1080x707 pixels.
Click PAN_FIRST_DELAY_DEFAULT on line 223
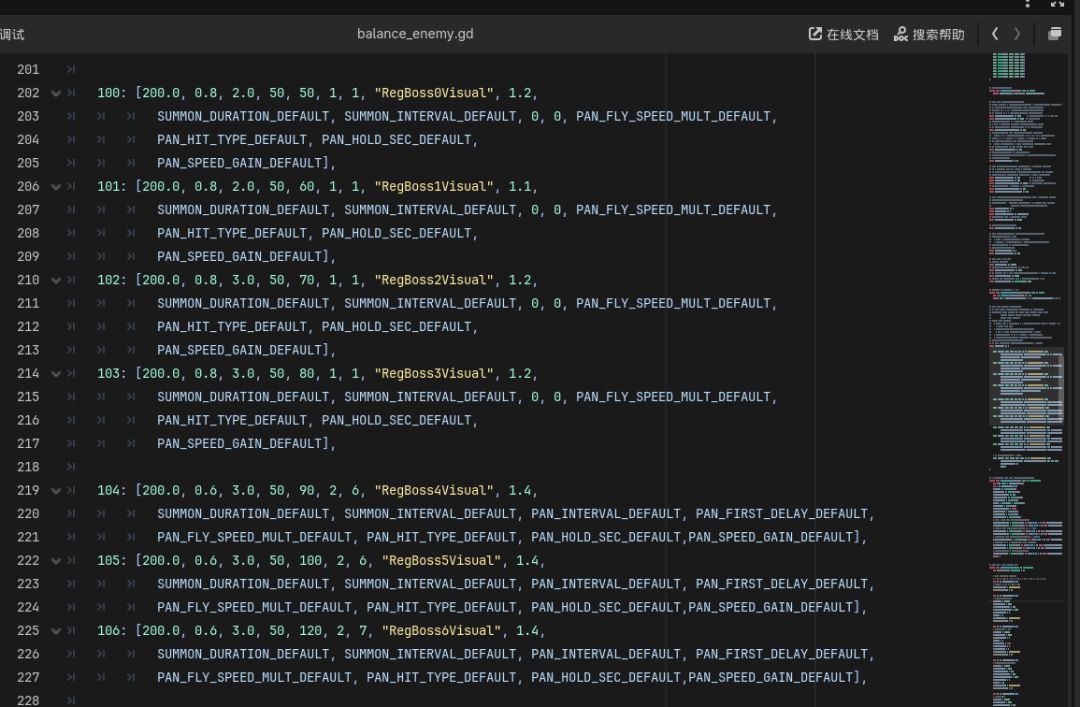[x=782, y=584]
